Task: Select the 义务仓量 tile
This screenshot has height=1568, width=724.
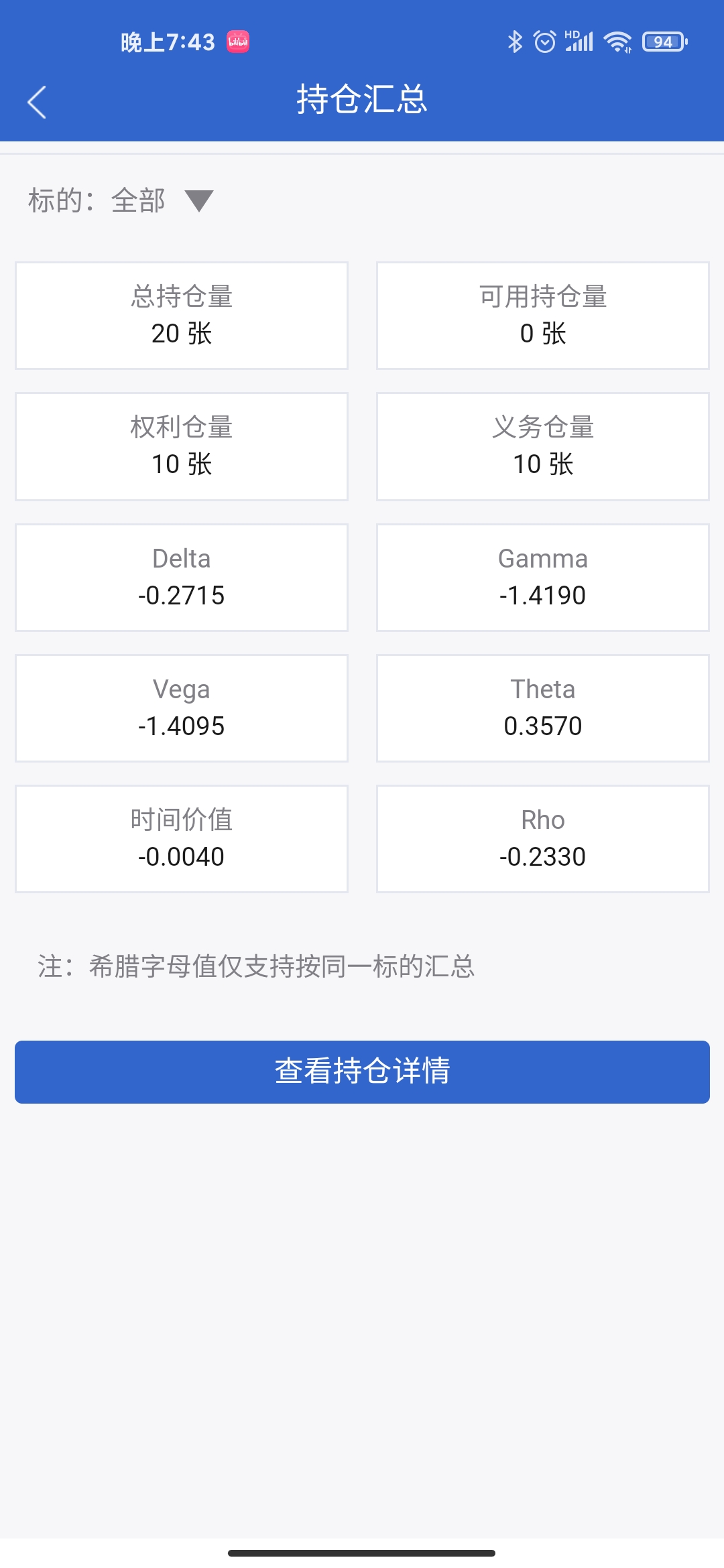Action: coord(543,446)
